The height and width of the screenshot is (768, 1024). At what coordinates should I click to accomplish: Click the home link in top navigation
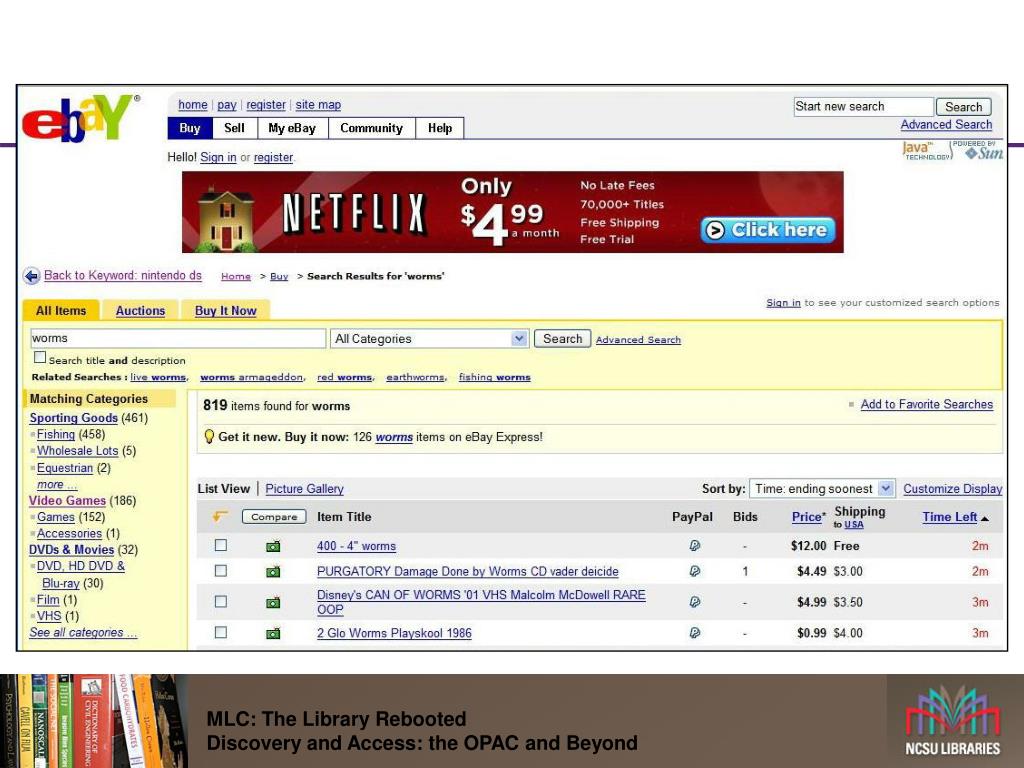[193, 104]
